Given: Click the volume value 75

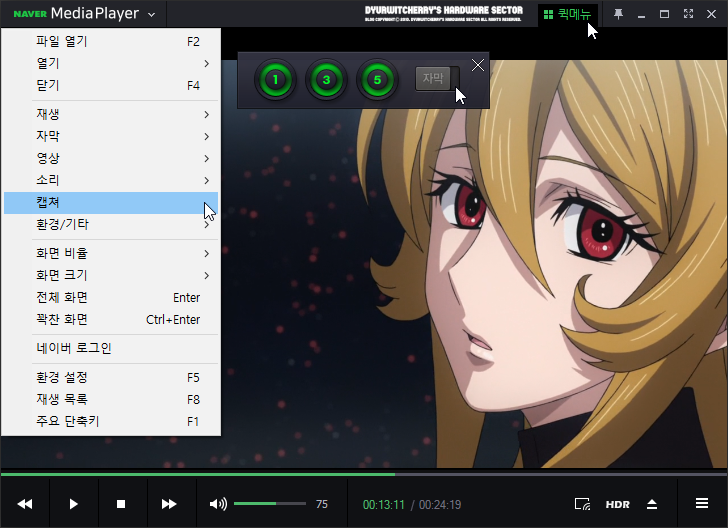Looking at the screenshot, I should (x=322, y=504).
